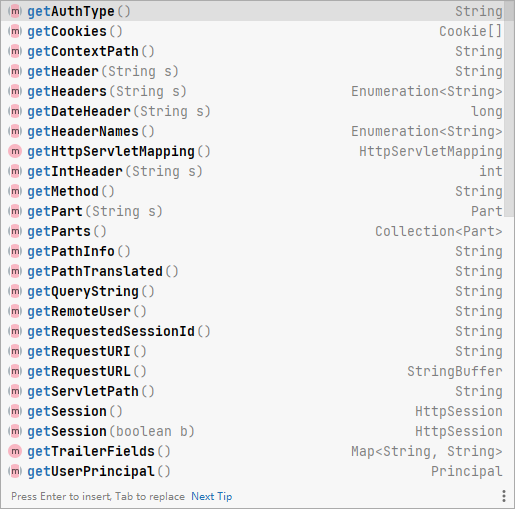
Task: Select getRequestedSessionId() suggestion
Action: [253, 331]
